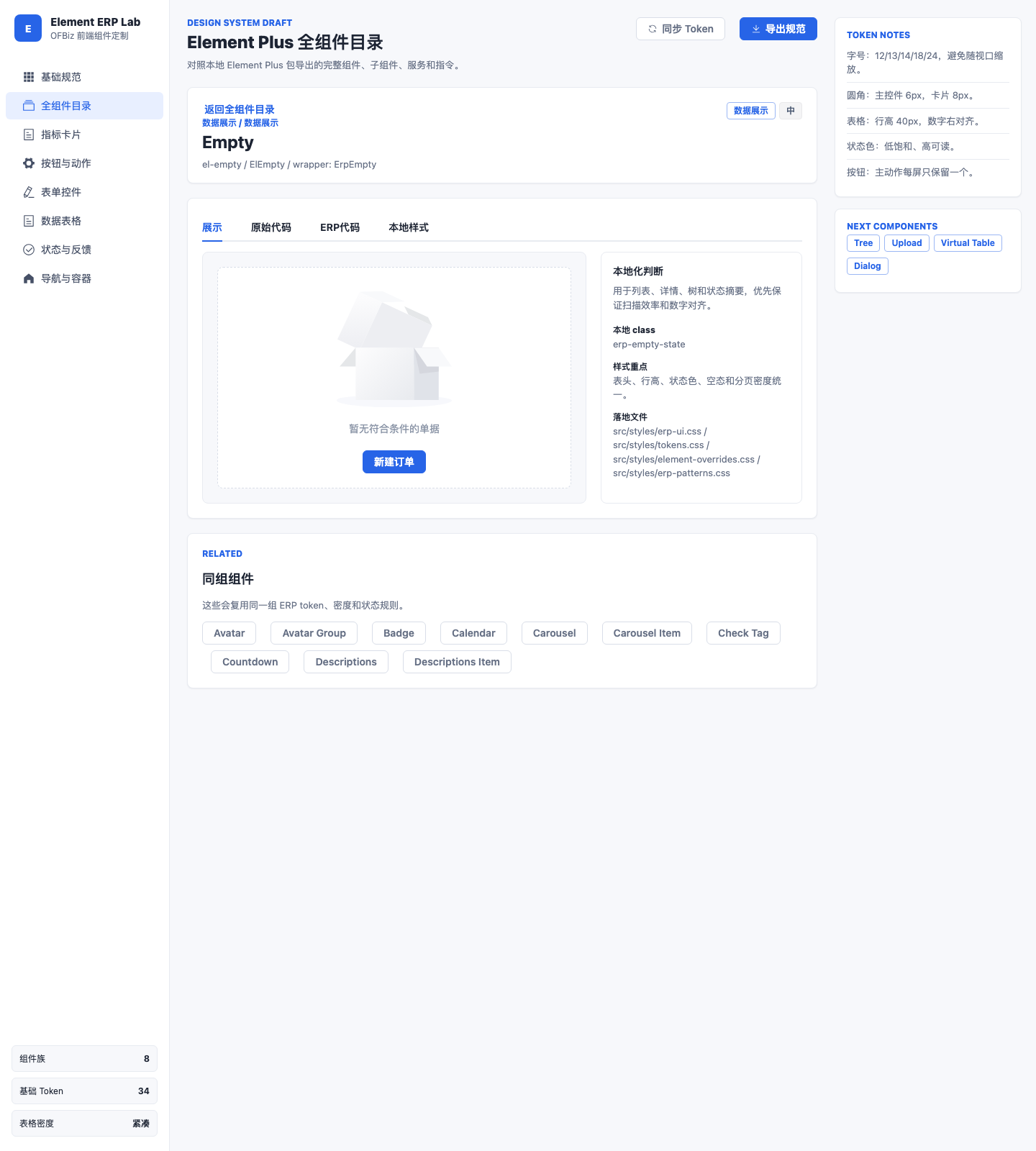
Task: Open related component Descriptions Item
Action: coord(457,662)
